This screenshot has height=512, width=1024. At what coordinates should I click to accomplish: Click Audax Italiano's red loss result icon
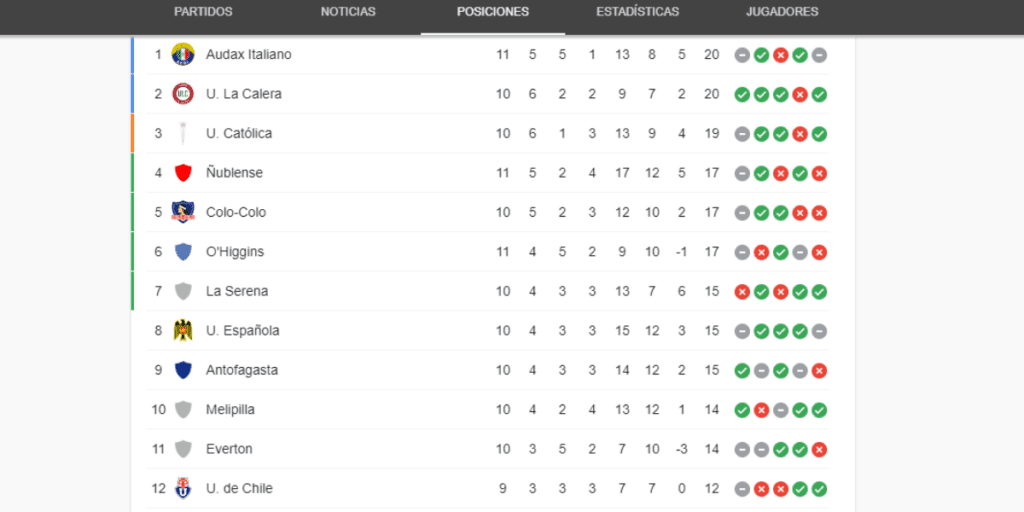pyautogui.click(x=780, y=56)
